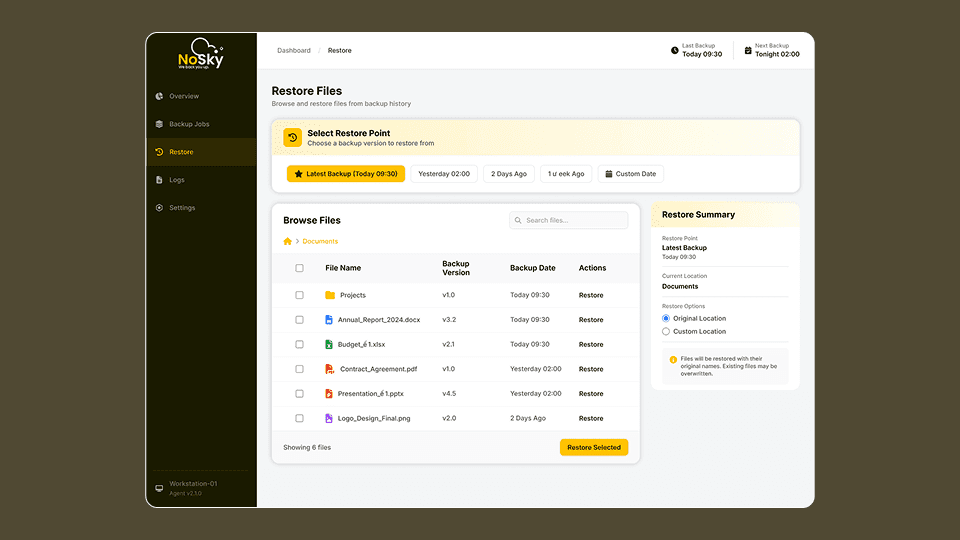Click the NoSky cloud logo
The height and width of the screenshot is (540, 960).
201,56
